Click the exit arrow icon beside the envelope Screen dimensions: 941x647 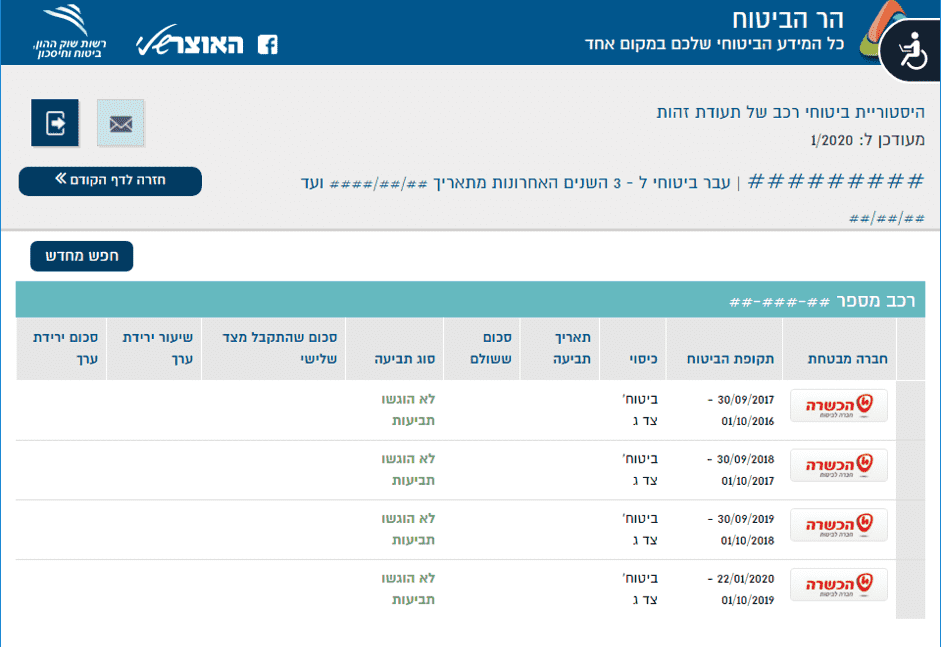click(x=55, y=124)
